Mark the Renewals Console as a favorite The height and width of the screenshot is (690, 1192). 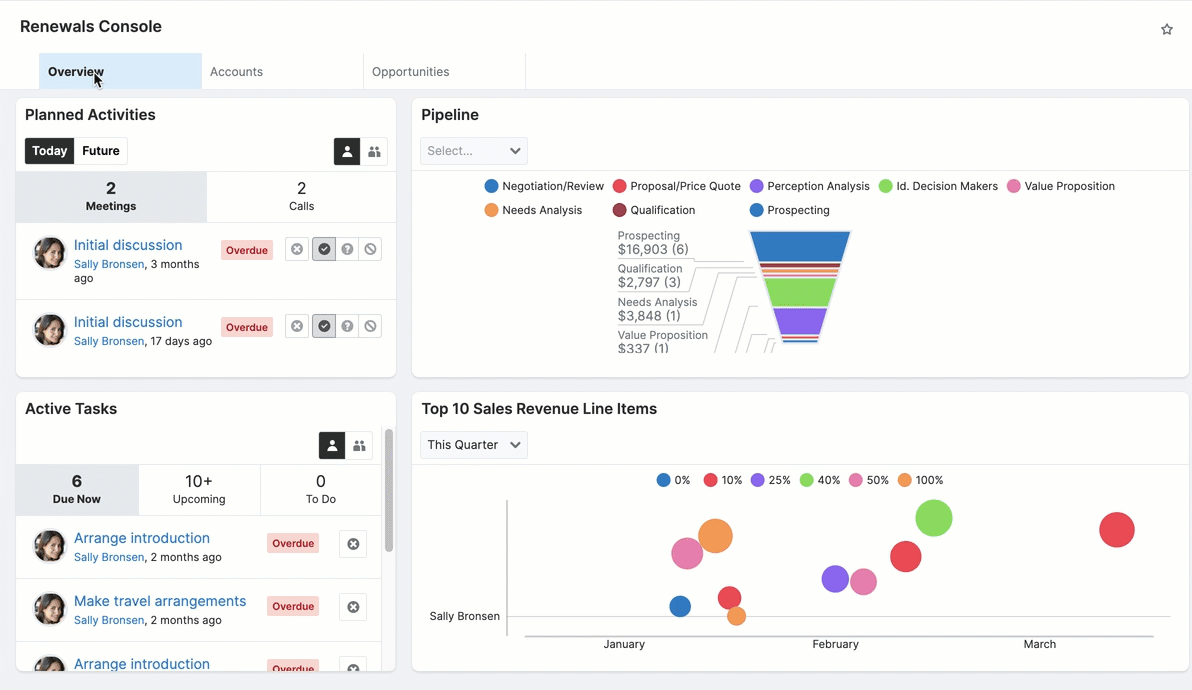[1166, 29]
